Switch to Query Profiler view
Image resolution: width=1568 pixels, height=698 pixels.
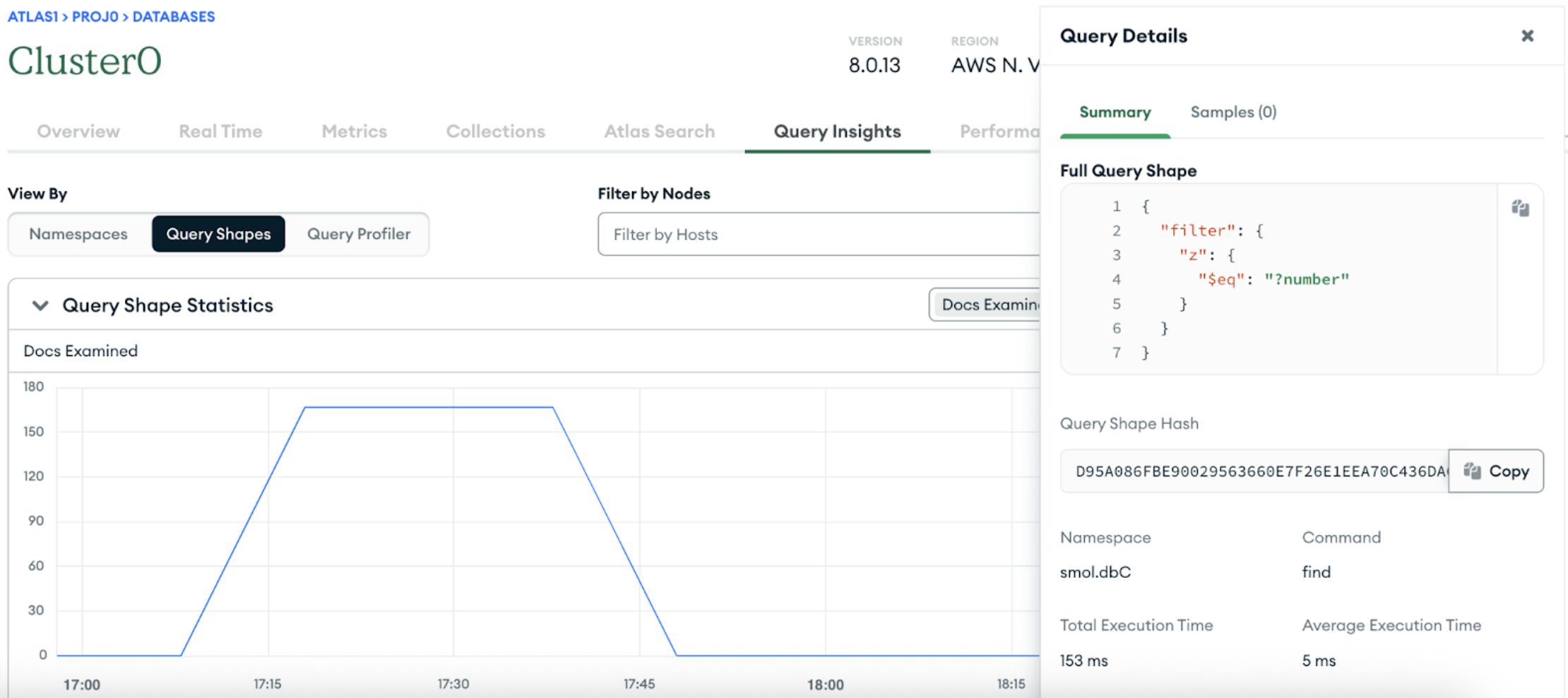359,234
